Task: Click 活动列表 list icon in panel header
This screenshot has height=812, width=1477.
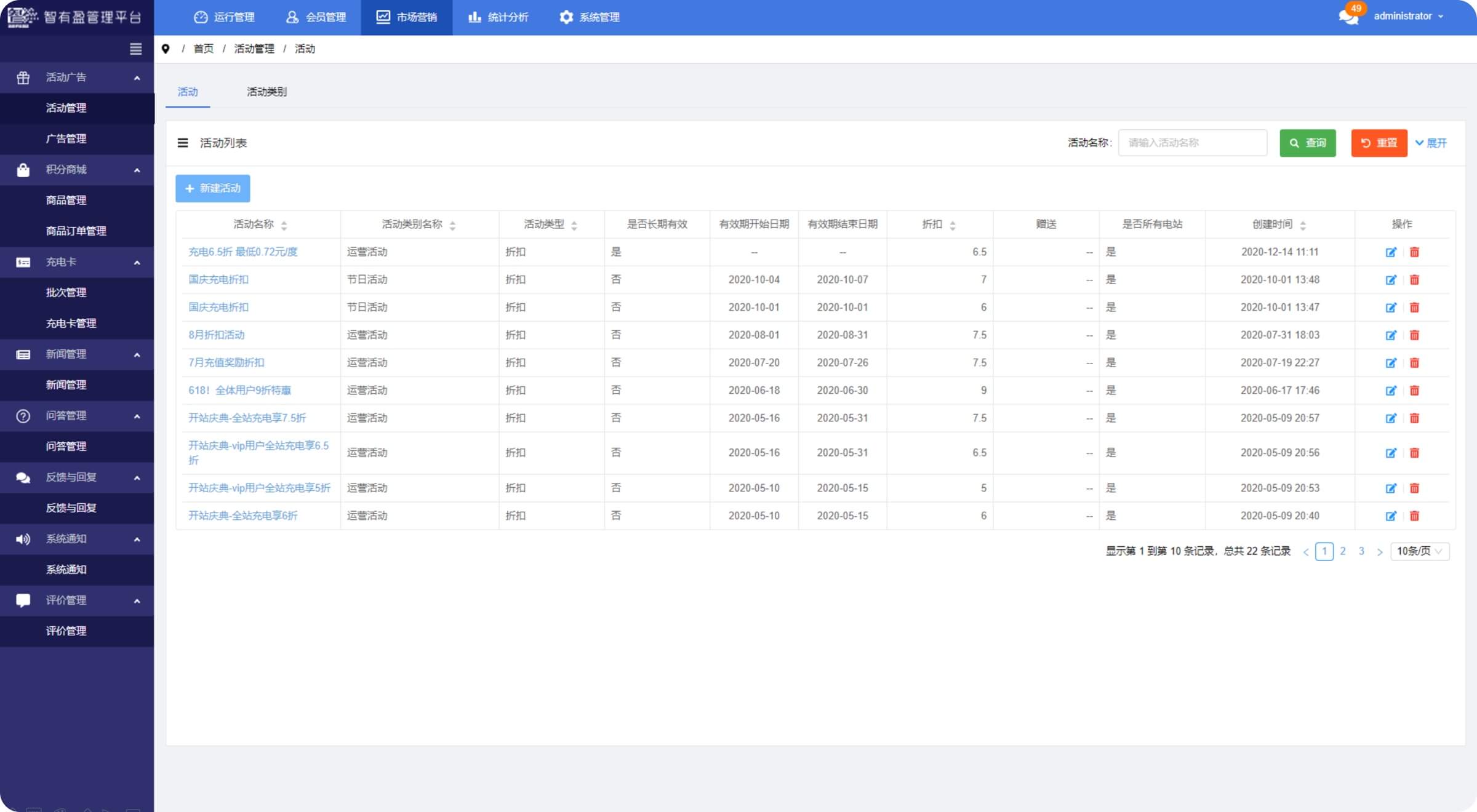Action: pos(183,143)
